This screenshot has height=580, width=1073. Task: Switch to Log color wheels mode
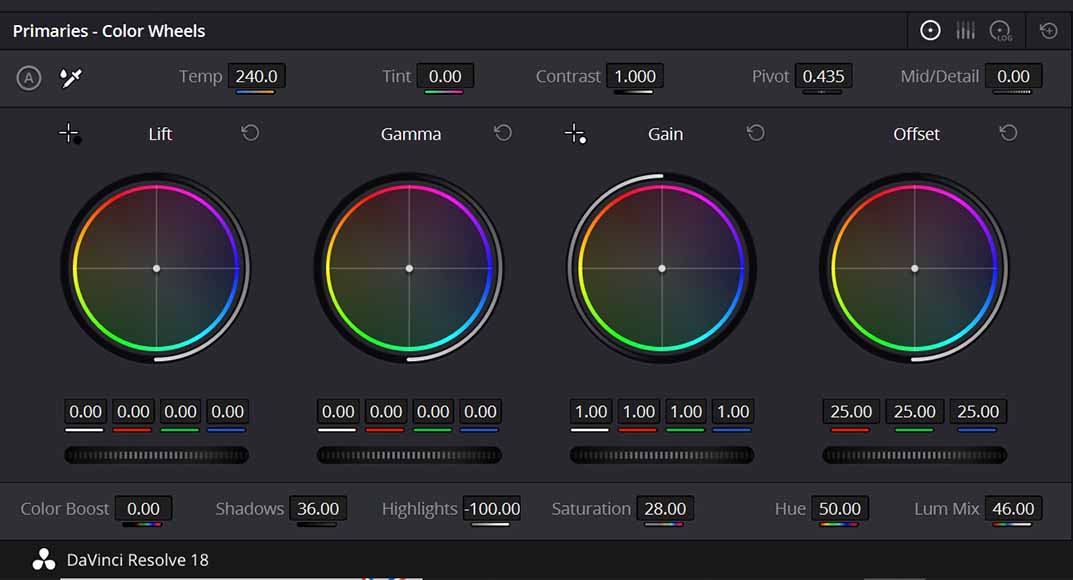[1001, 30]
